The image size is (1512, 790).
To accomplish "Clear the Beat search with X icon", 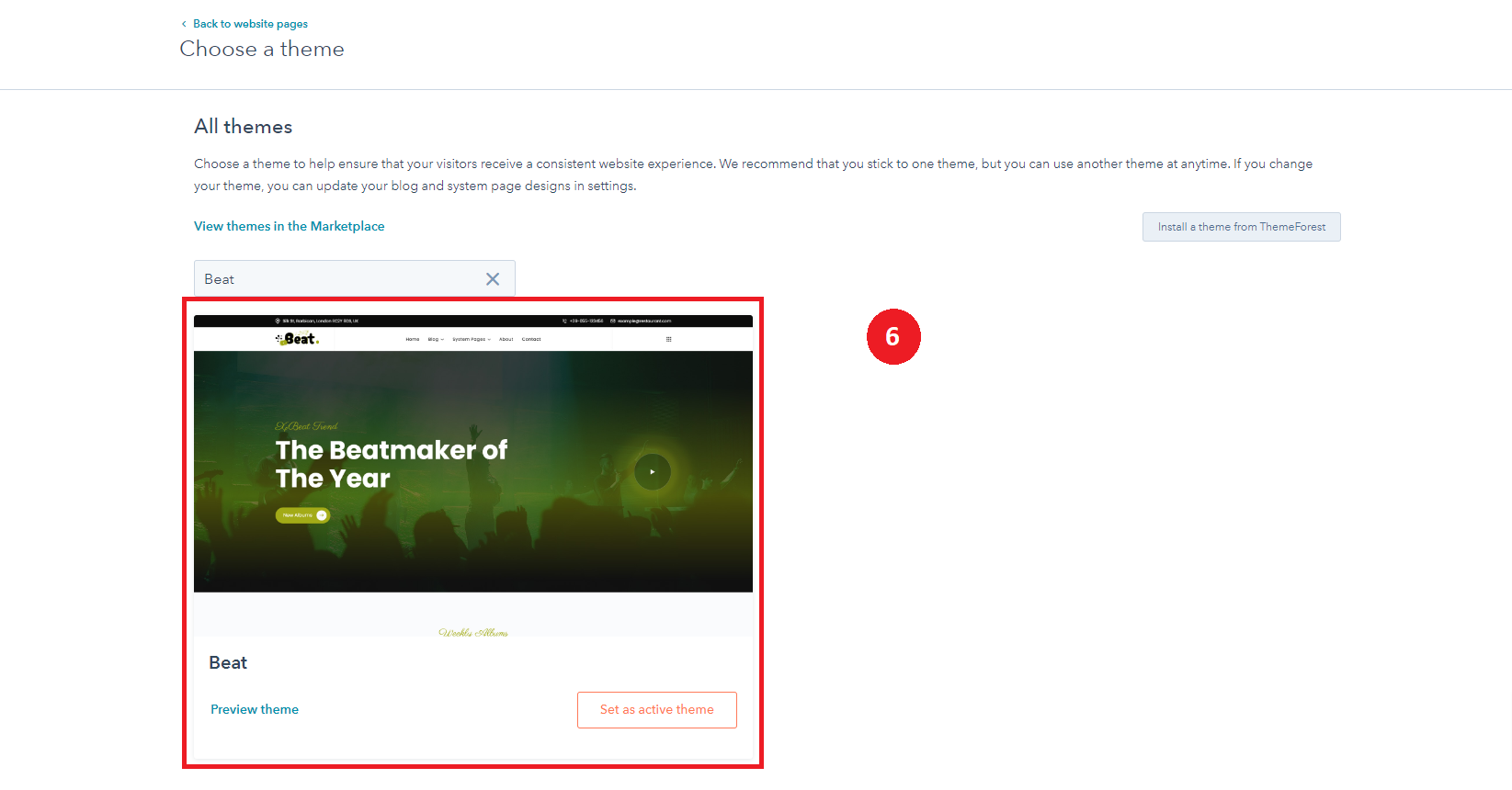I will pos(493,279).
